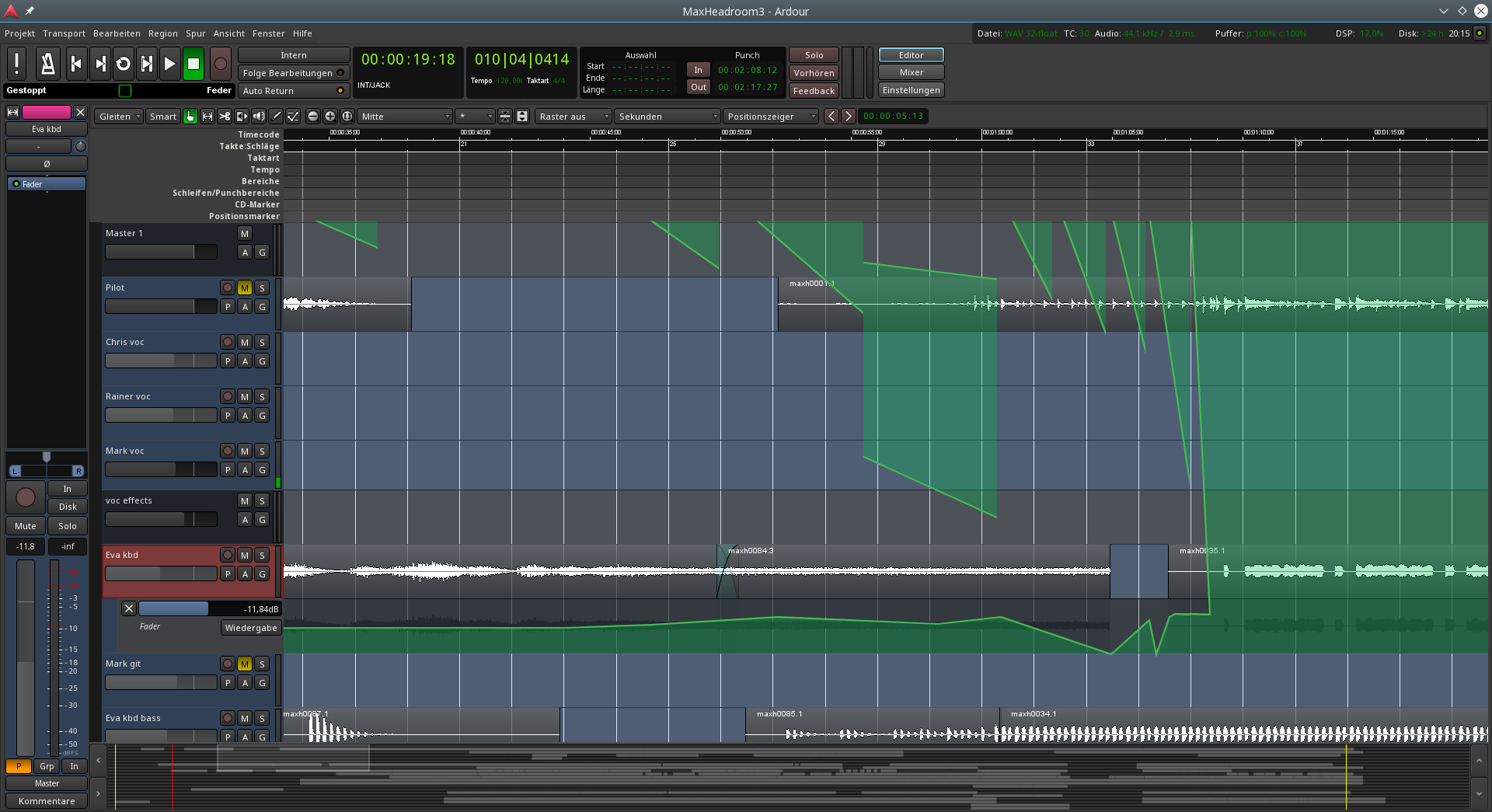
Task: Open the Spur menu
Action: click(195, 33)
